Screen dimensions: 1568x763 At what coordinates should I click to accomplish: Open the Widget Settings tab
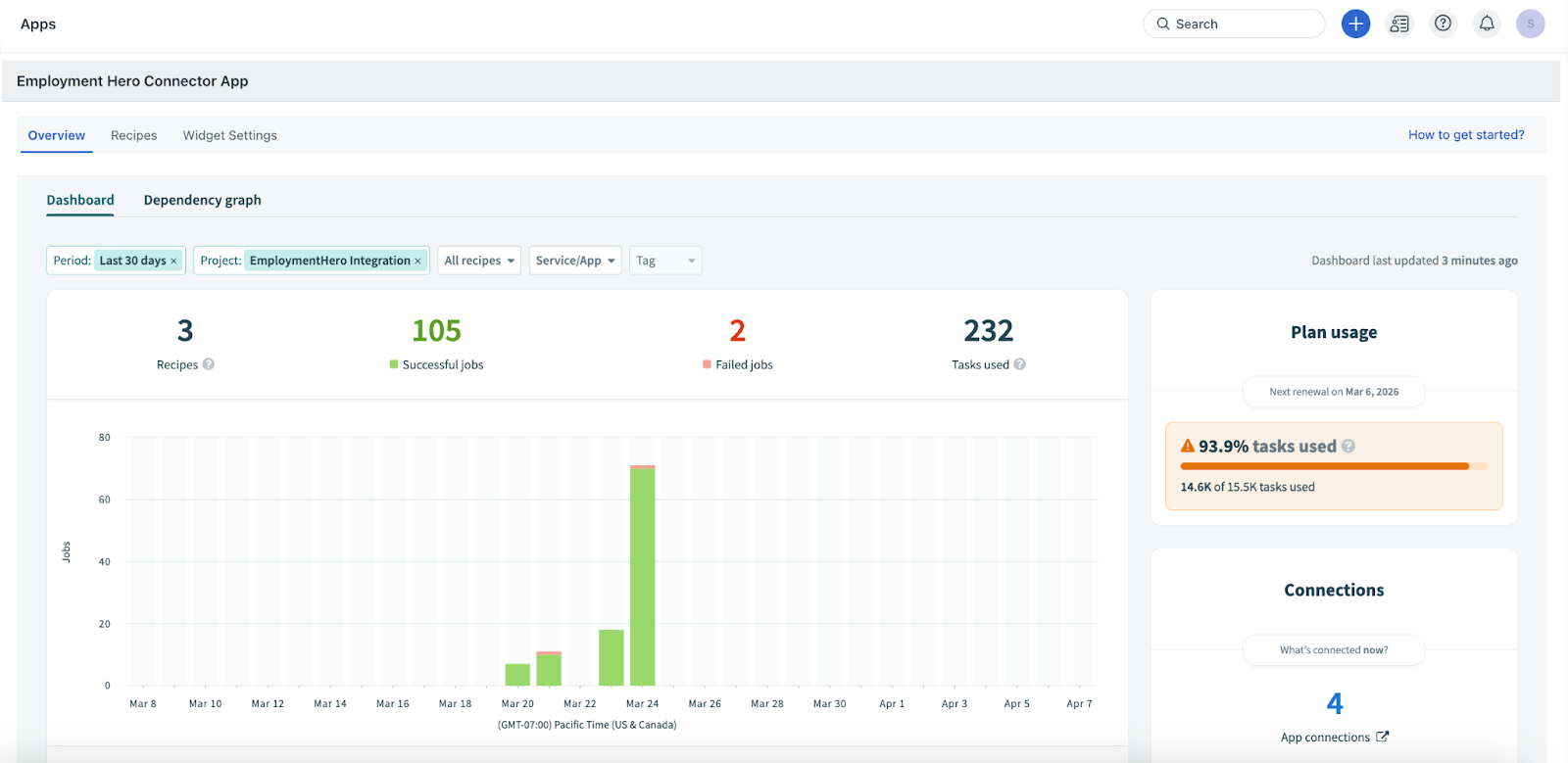[x=230, y=135]
